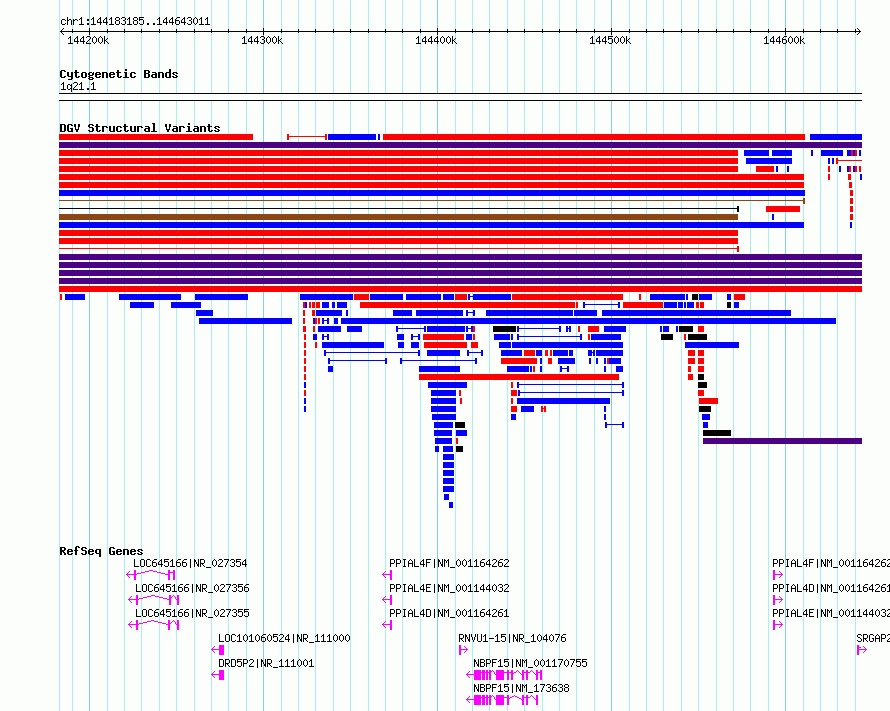This screenshot has height=711, width=890.
Task: Click the 144500k ruler tick label
Action: 610,40
